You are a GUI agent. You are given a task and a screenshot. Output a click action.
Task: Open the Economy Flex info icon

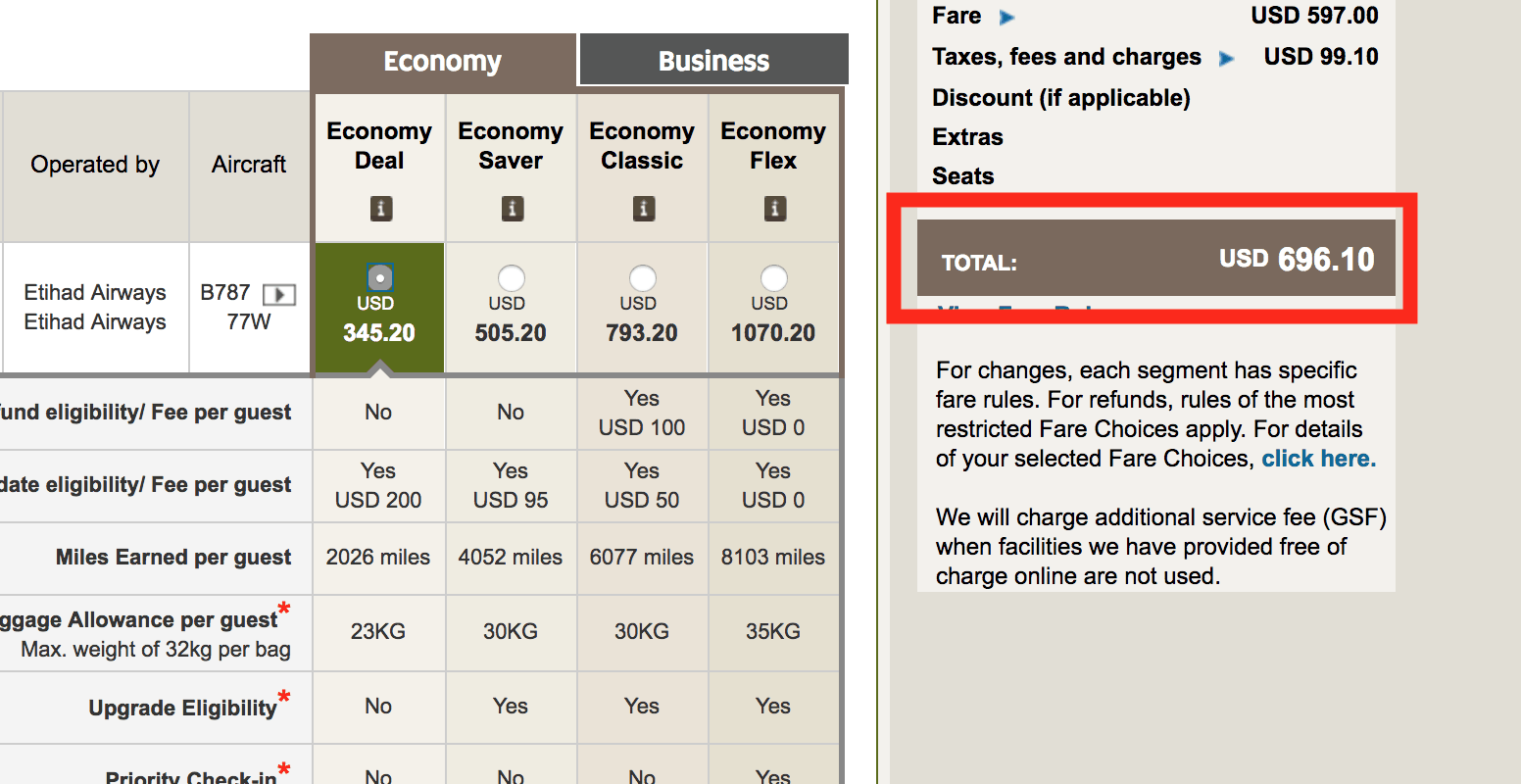tap(774, 209)
